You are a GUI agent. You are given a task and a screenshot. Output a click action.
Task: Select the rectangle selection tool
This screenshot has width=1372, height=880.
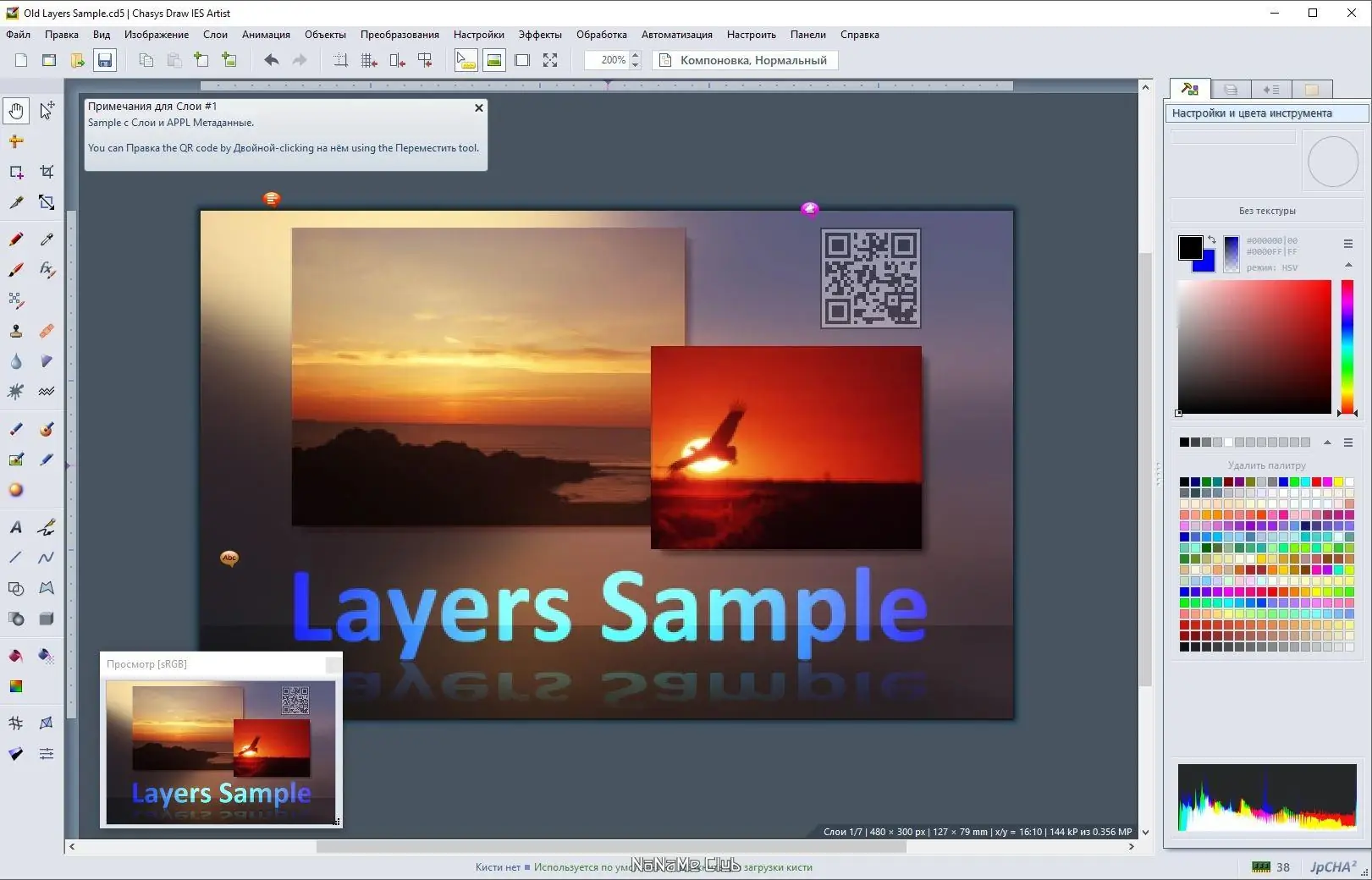point(16,172)
